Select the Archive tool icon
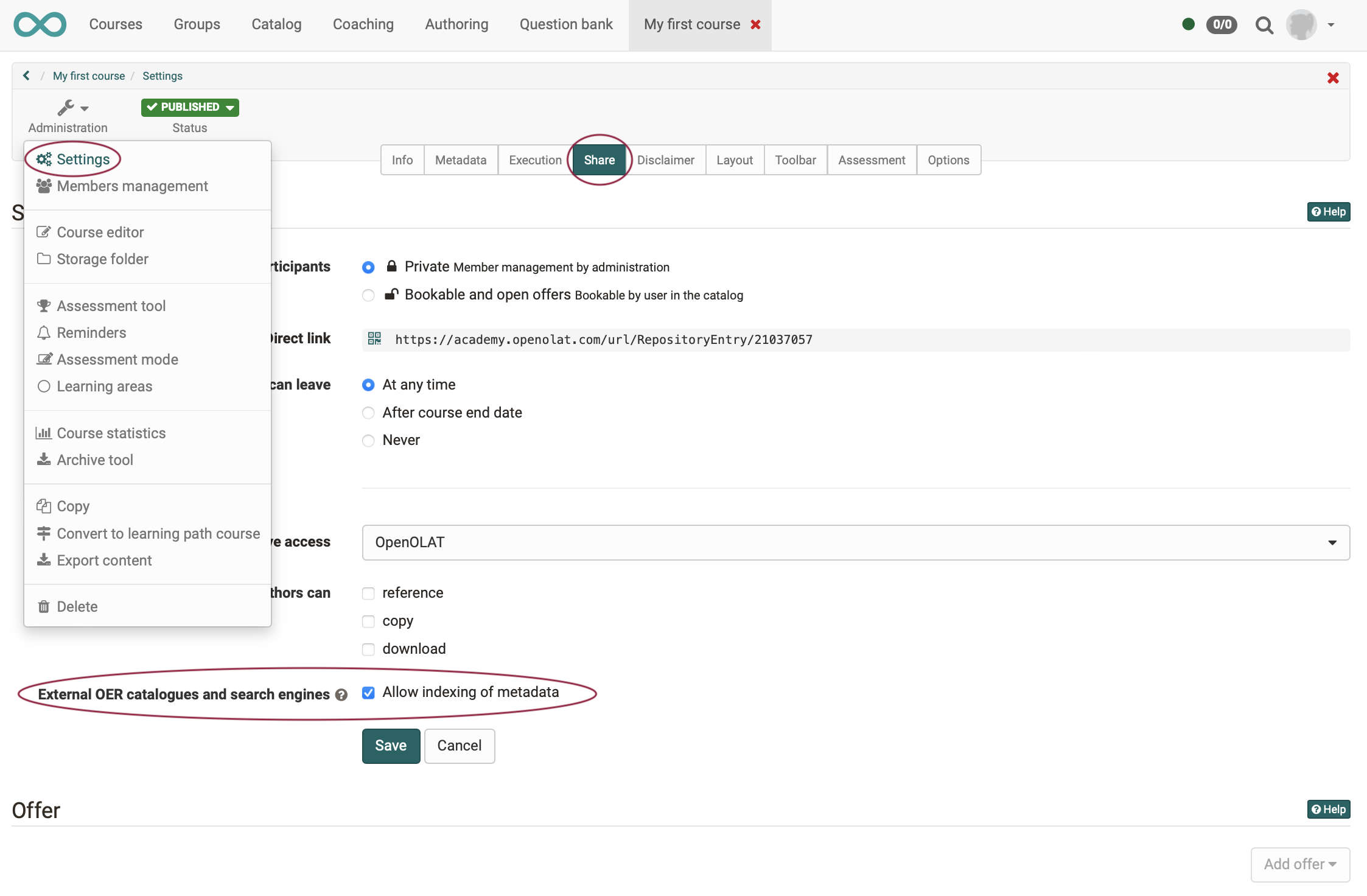Viewport: 1367px width, 896px height. click(42, 459)
